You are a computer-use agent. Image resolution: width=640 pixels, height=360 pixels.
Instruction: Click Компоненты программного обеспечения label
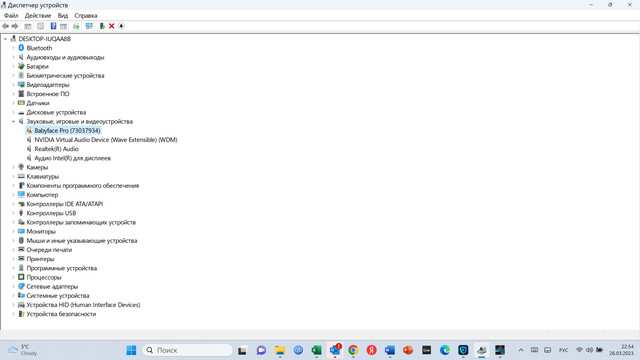tap(83, 185)
